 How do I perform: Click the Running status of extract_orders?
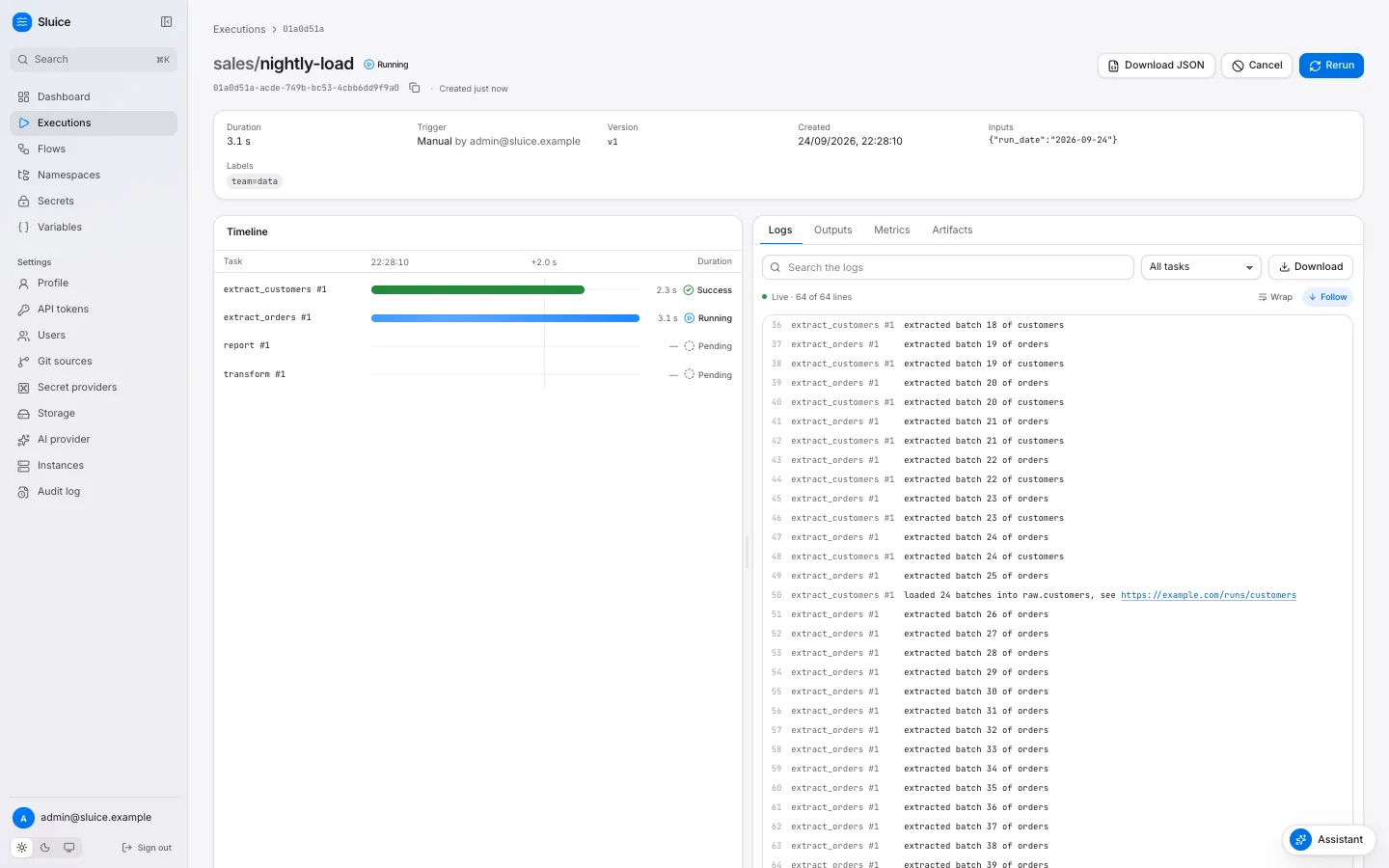tap(708, 318)
